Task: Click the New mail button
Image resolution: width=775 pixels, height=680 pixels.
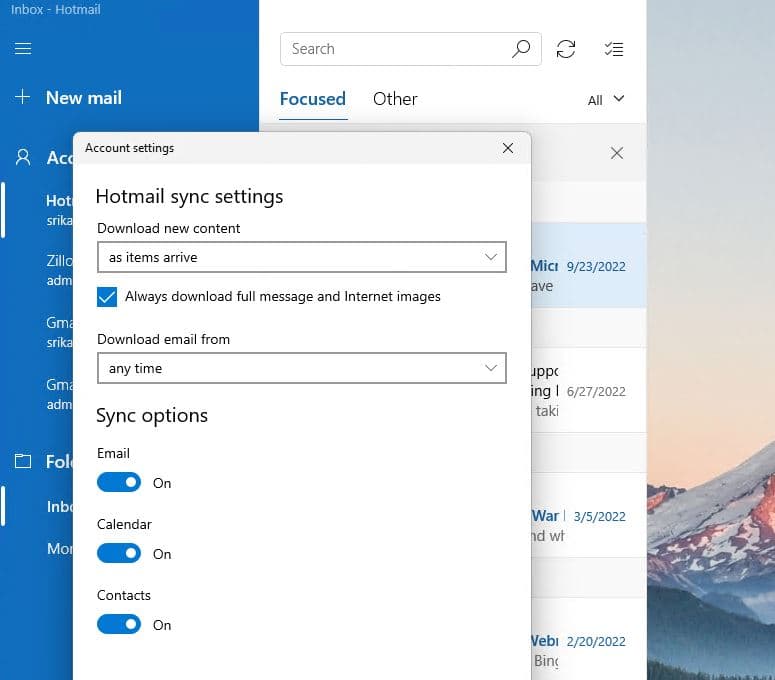Action: (84, 98)
